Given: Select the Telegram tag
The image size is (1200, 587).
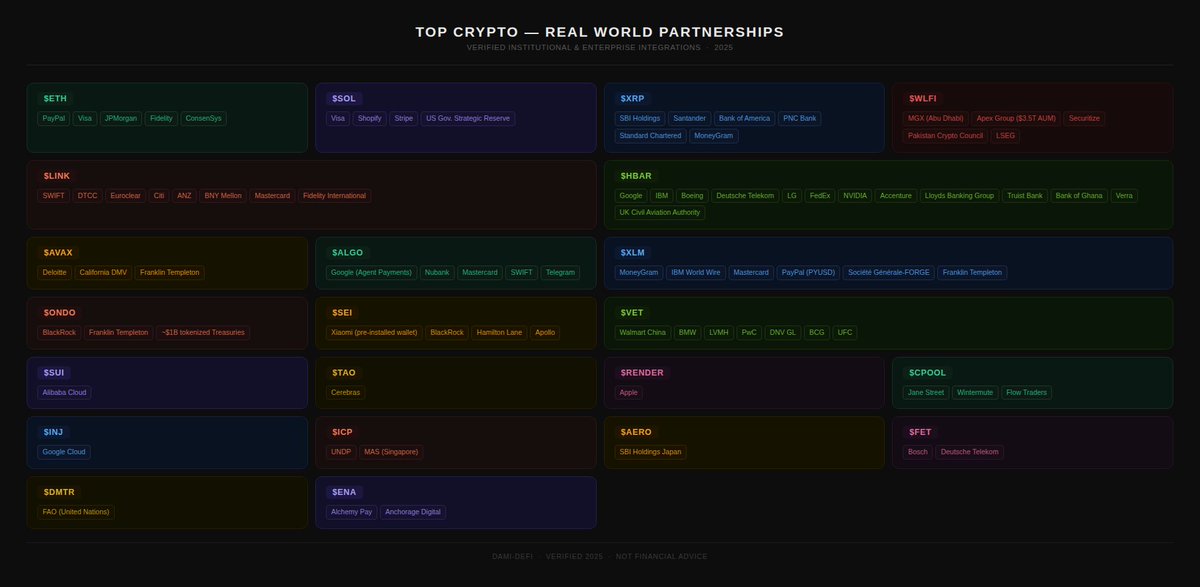Looking at the screenshot, I should click(x=561, y=272).
